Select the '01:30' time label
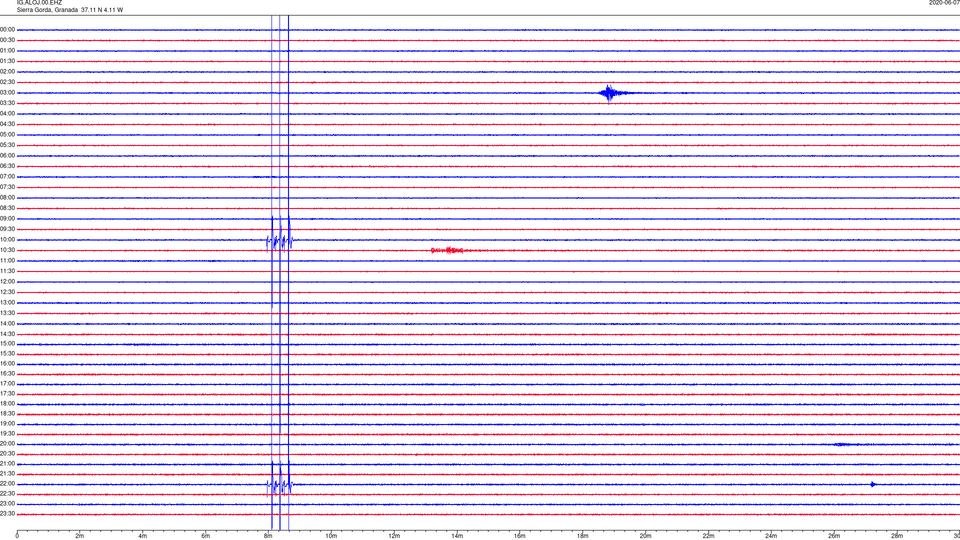This screenshot has width=960, height=540. [x=8, y=61]
